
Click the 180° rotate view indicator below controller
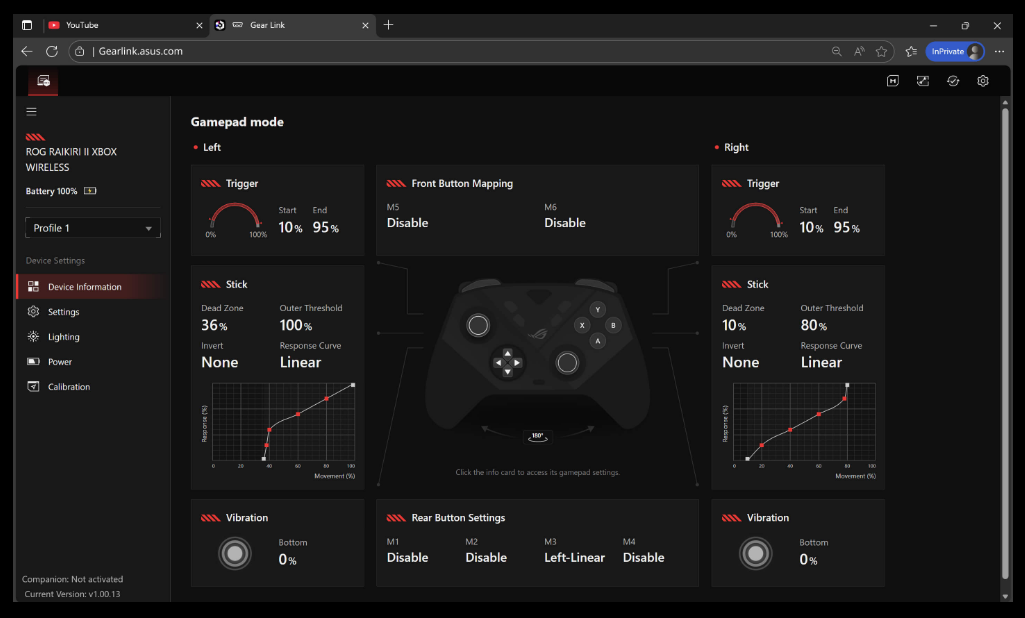[537, 436]
